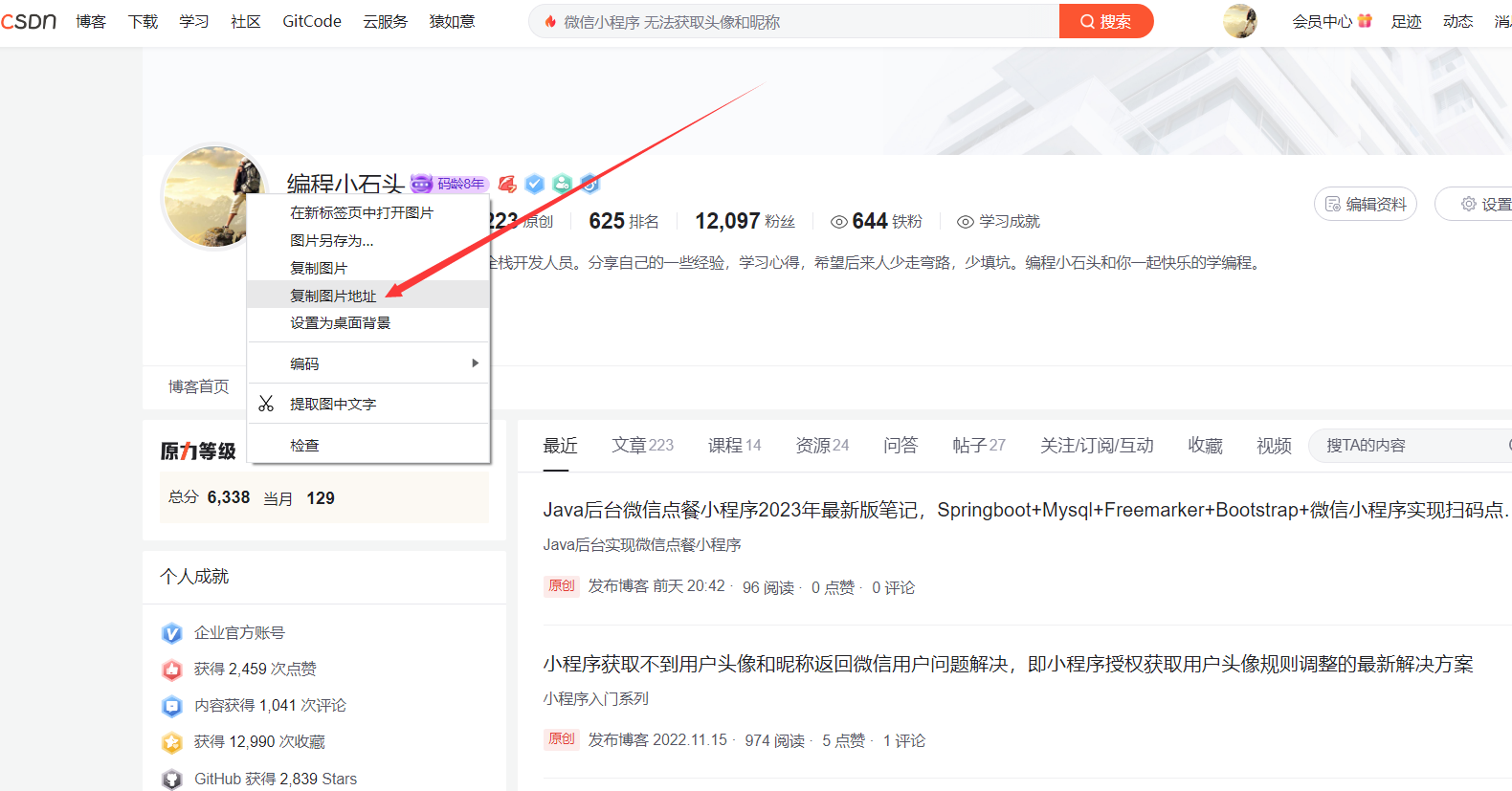Switch to the 视频 tab
The height and width of the screenshot is (791, 1512).
pos(1275,445)
